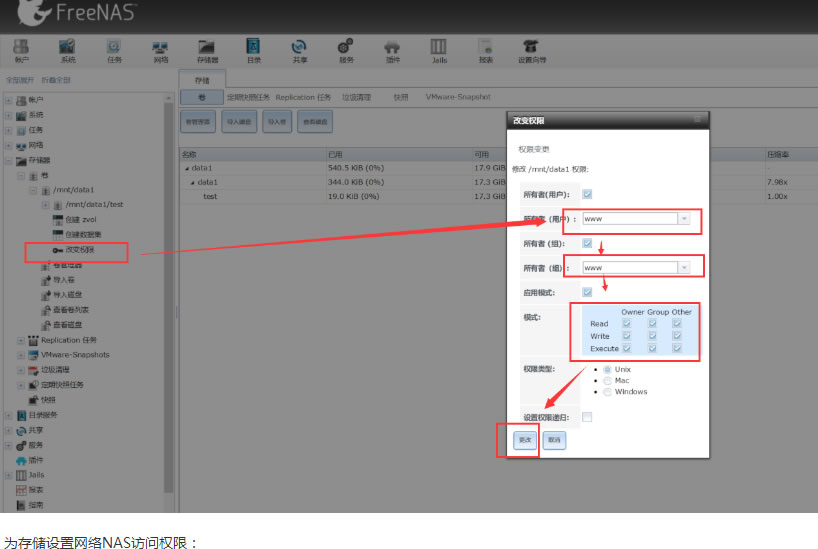Click the 帐户 account toolbar icon
Image resolution: width=818 pixels, height=549 pixels.
coord(21,51)
